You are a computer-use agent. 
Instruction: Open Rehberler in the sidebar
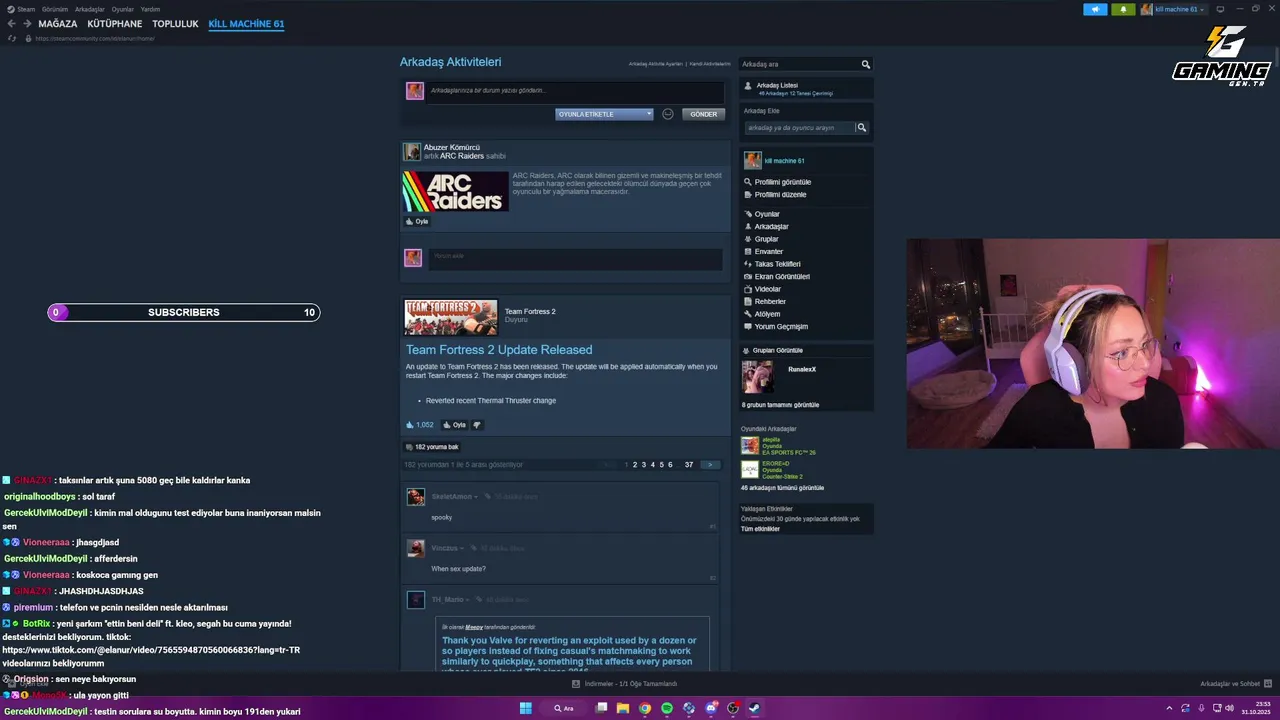(770, 302)
